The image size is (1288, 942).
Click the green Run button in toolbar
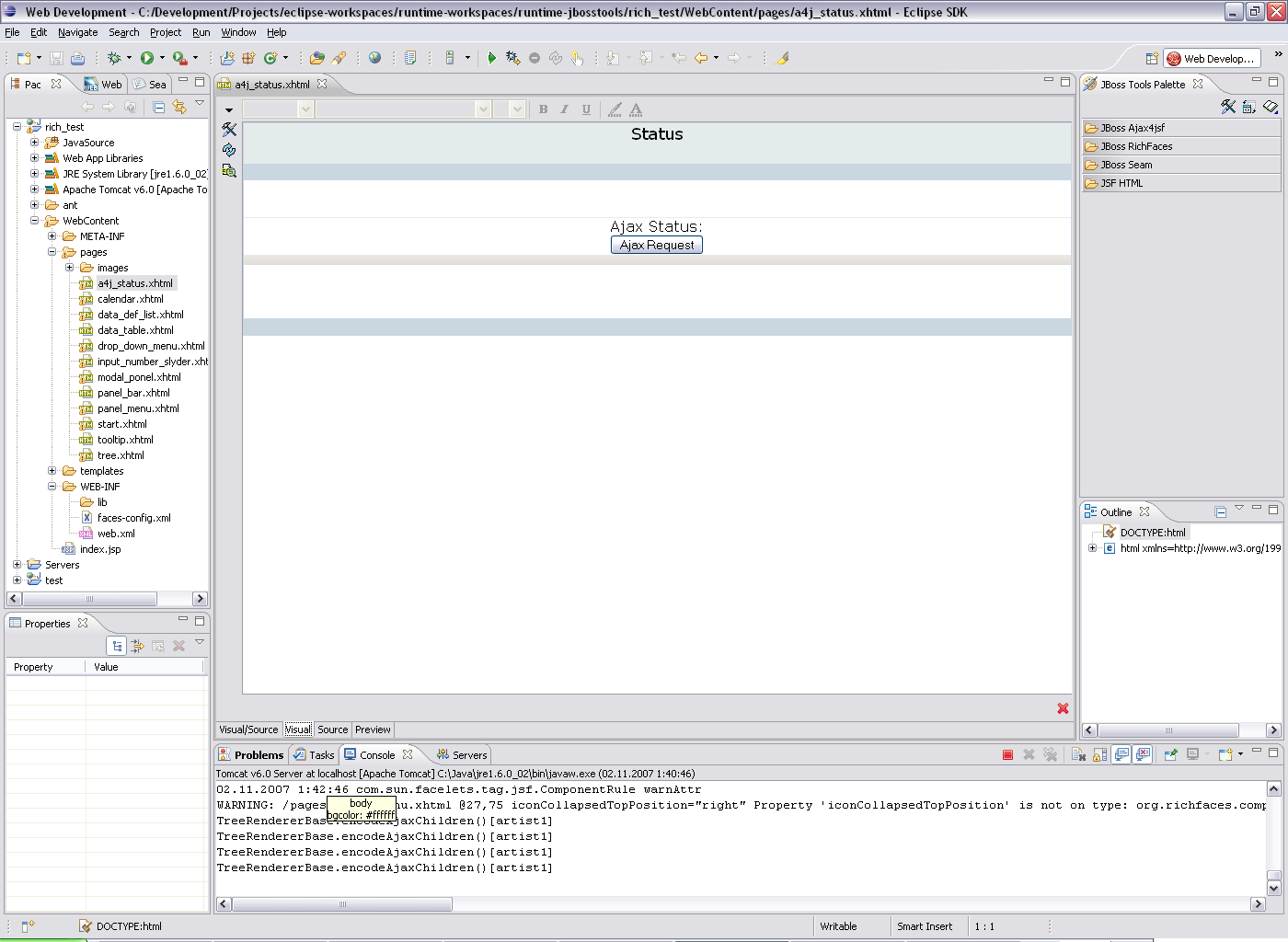[x=147, y=58]
